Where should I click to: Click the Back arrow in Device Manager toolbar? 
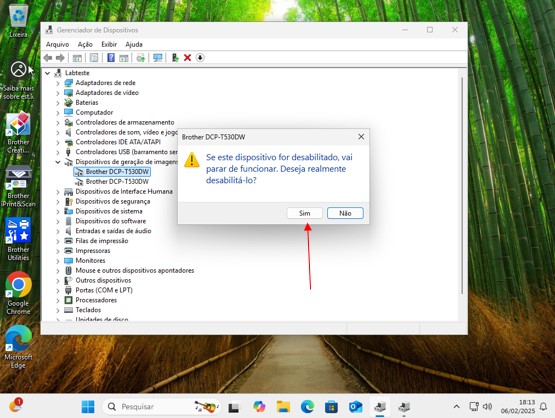(x=48, y=58)
